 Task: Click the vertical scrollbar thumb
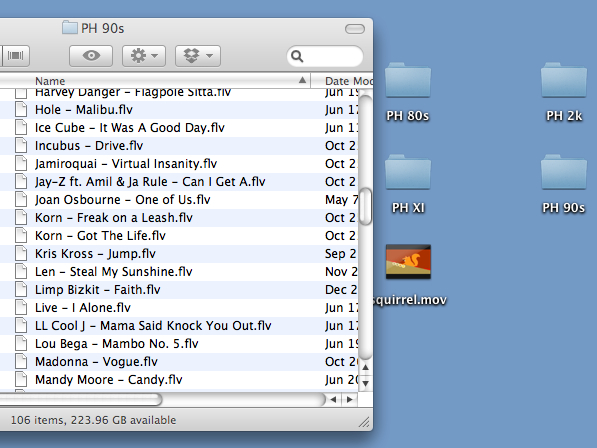click(366, 206)
